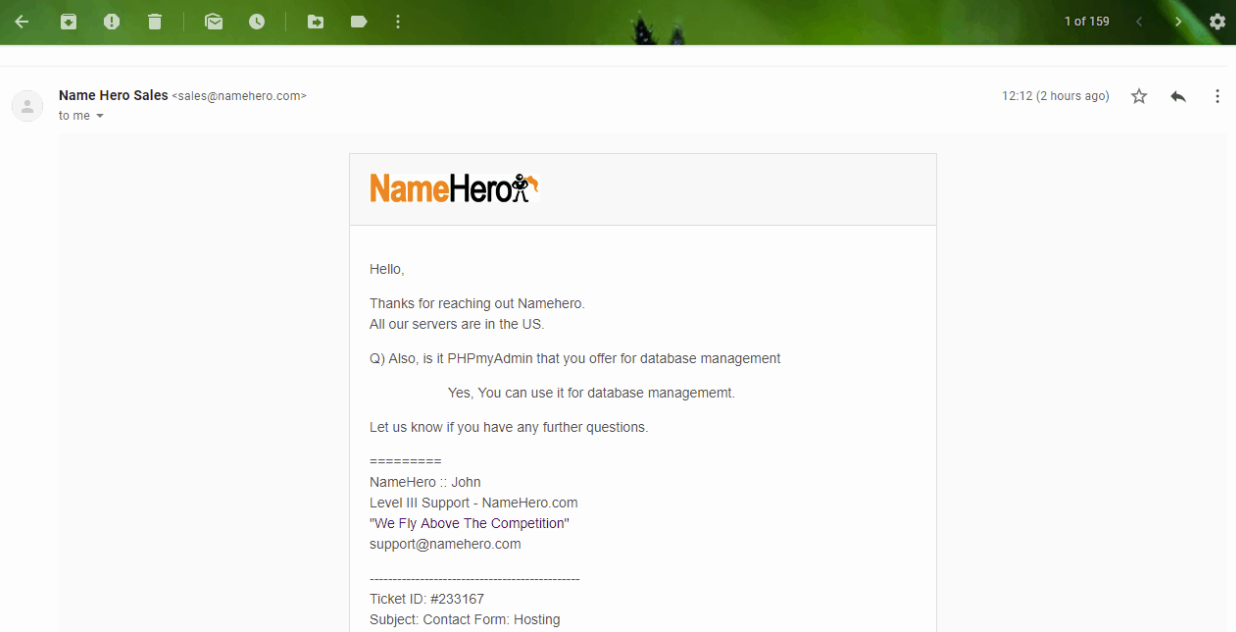Click the Ticket ID: #233167 text
The height and width of the screenshot is (632, 1236).
(426, 599)
